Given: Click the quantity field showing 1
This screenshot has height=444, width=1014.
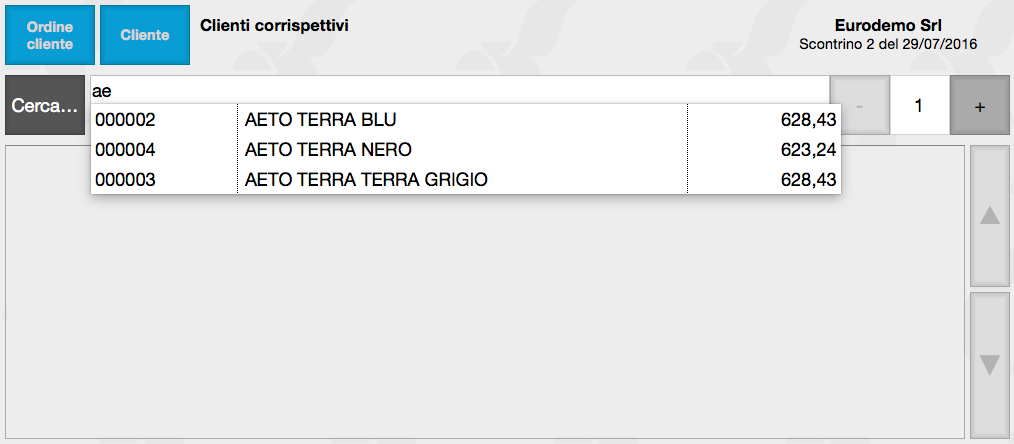Looking at the screenshot, I should coord(919,106).
